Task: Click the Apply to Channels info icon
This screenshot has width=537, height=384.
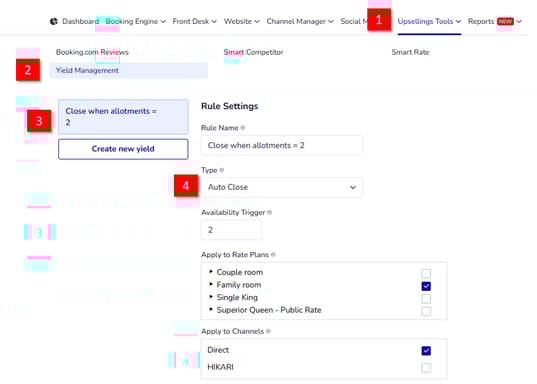Action: [268, 331]
